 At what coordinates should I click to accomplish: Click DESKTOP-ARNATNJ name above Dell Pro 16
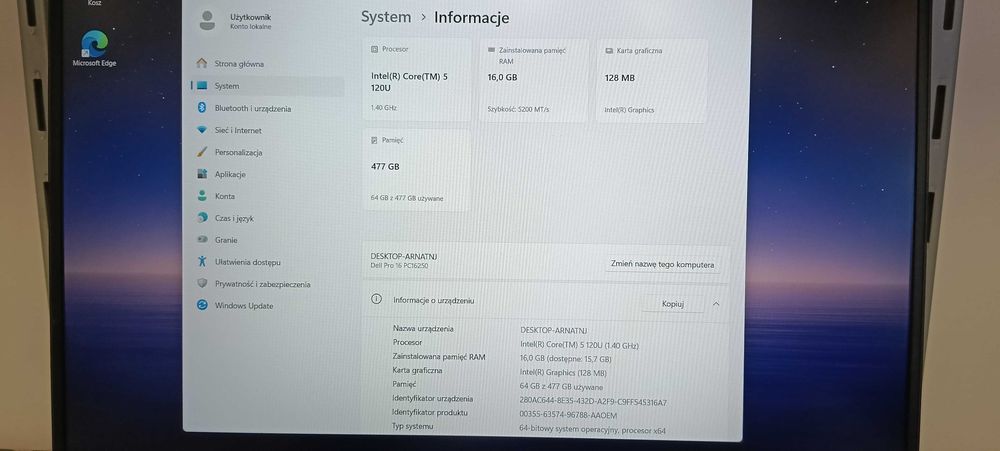(x=404, y=256)
